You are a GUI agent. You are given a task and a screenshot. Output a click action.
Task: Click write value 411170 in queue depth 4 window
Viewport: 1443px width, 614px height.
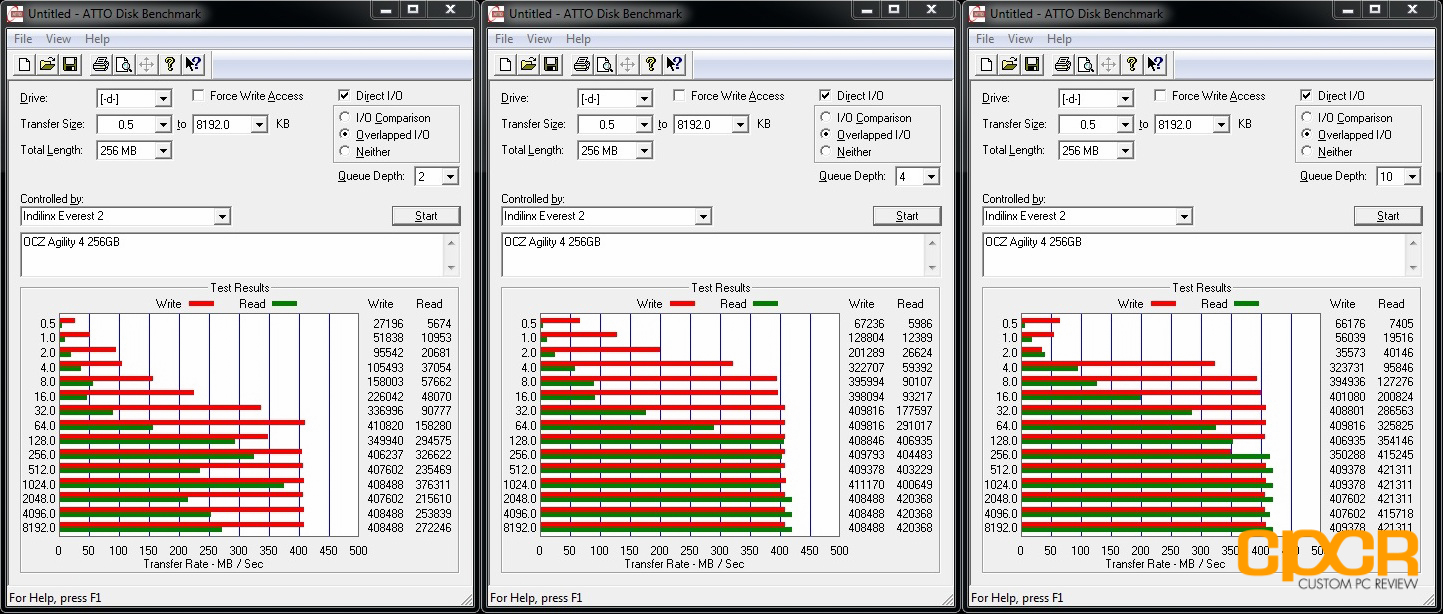point(866,484)
